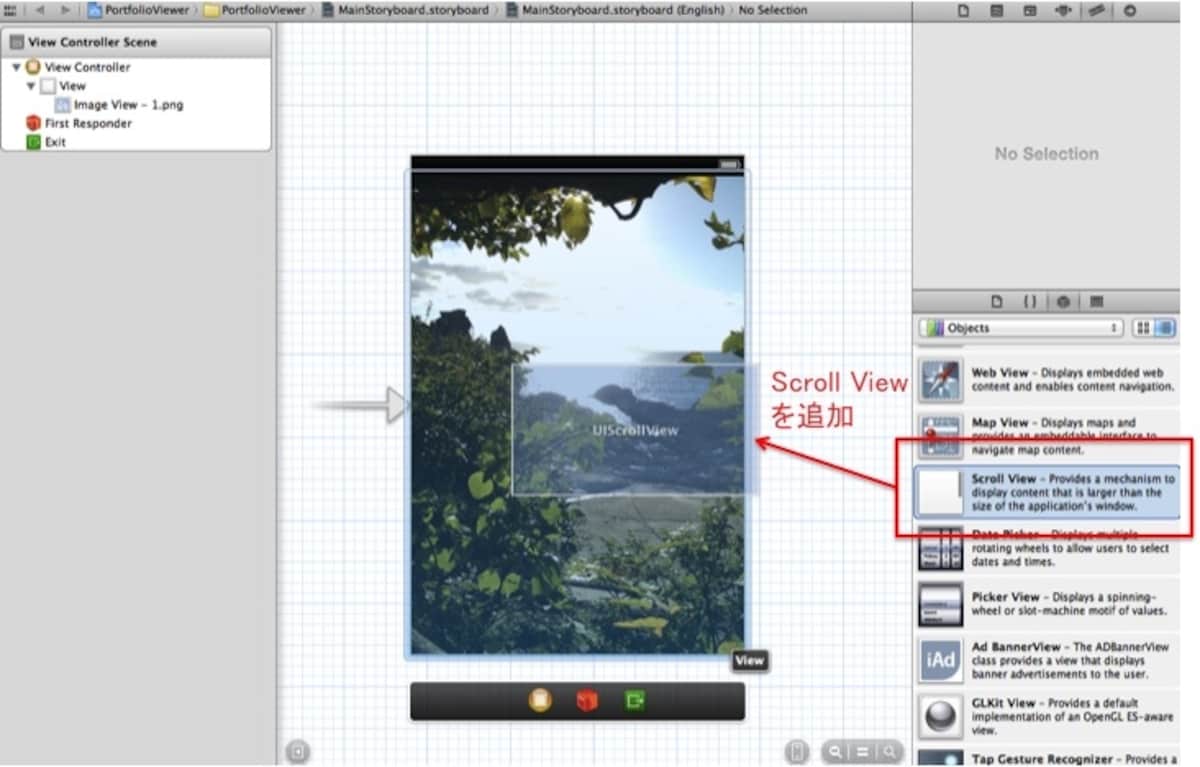Show the Object library
The width and height of the screenshot is (1200, 767).
coord(1063,301)
